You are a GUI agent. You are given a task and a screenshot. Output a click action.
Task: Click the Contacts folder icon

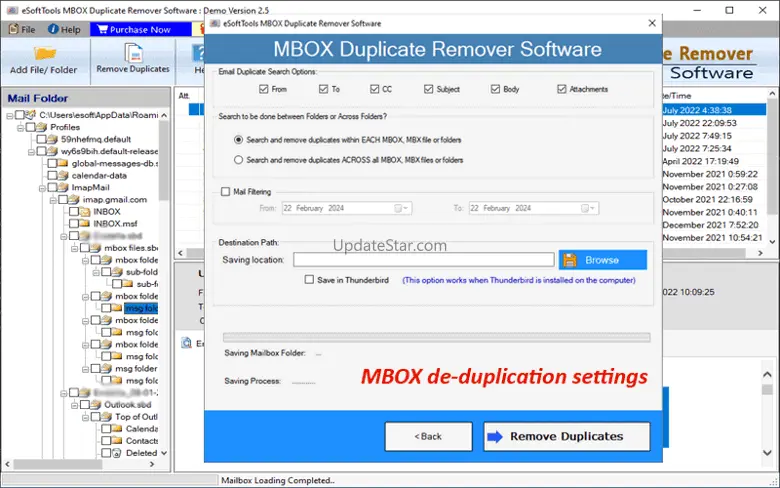[117, 441]
